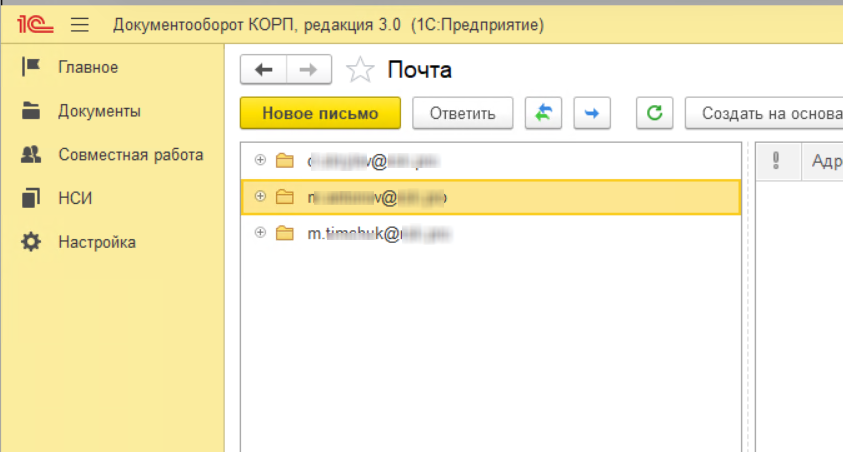
Task: Click the Создать на основании button
Action: tap(765, 113)
